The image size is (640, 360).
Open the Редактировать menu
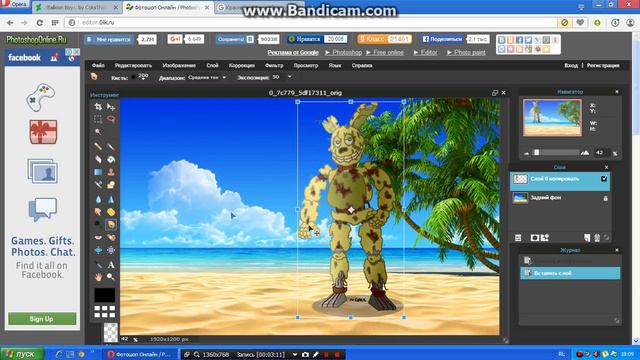[x=133, y=65]
